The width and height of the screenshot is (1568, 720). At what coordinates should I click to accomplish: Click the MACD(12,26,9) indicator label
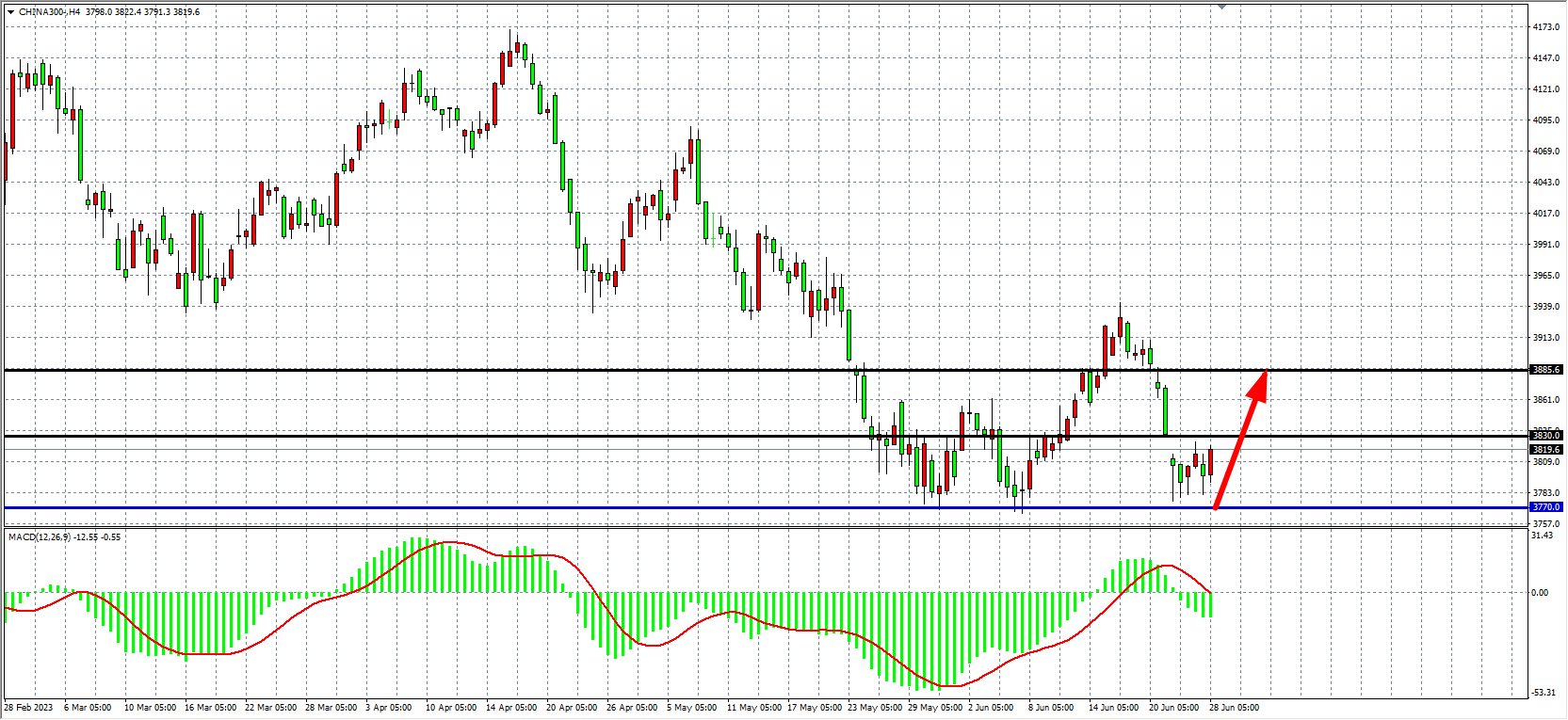click(x=38, y=537)
